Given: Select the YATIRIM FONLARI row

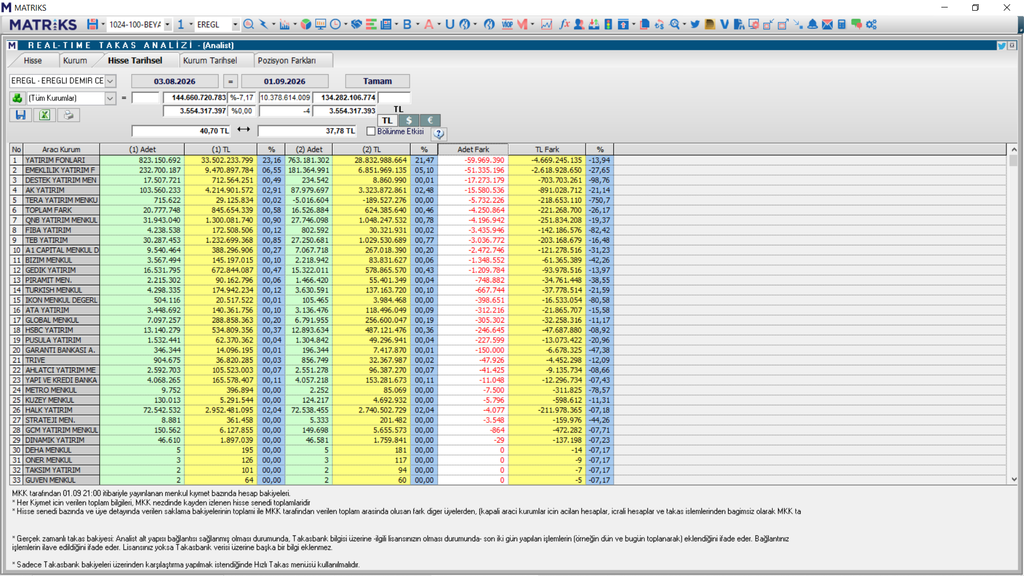Looking at the screenshot, I should pos(312,160).
